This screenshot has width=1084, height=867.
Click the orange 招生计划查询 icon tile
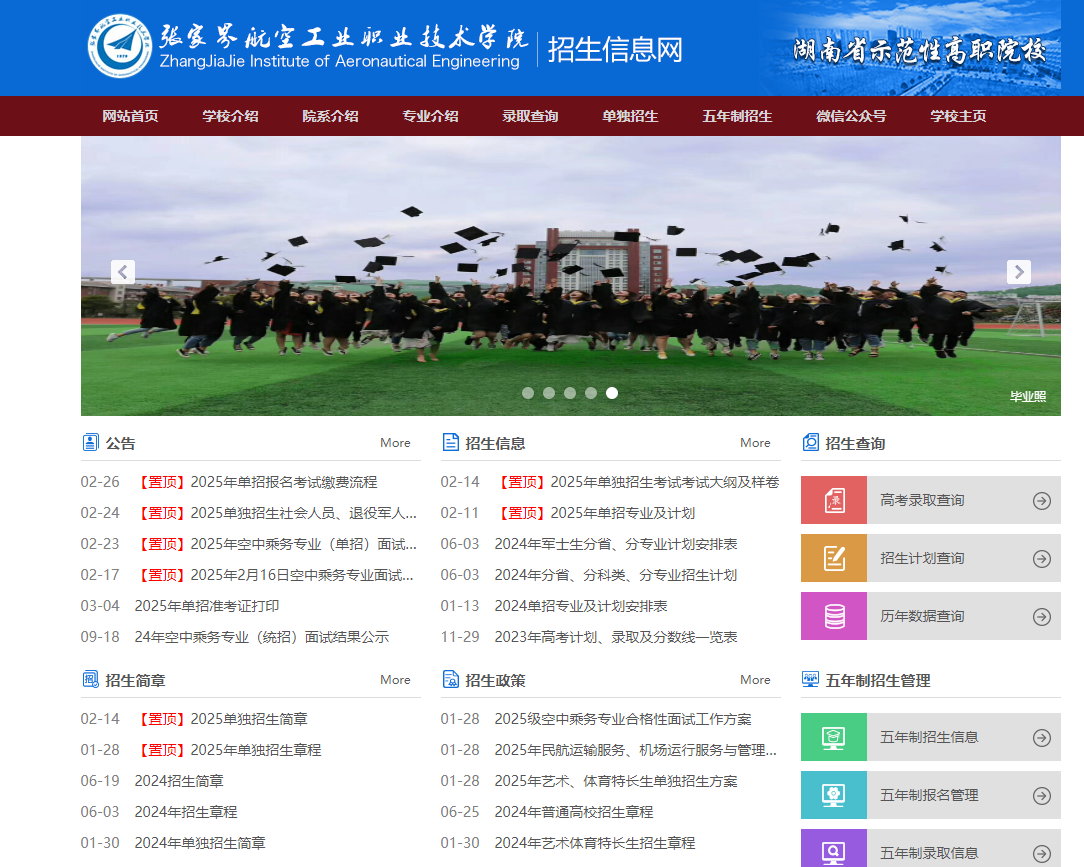[x=834, y=558]
